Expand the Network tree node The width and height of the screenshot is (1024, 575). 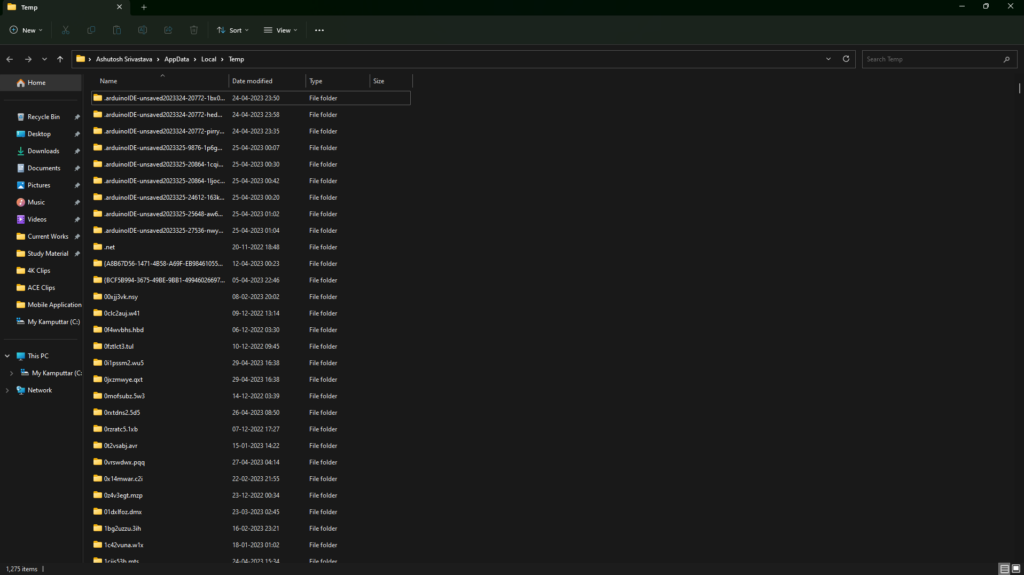(8, 390)
